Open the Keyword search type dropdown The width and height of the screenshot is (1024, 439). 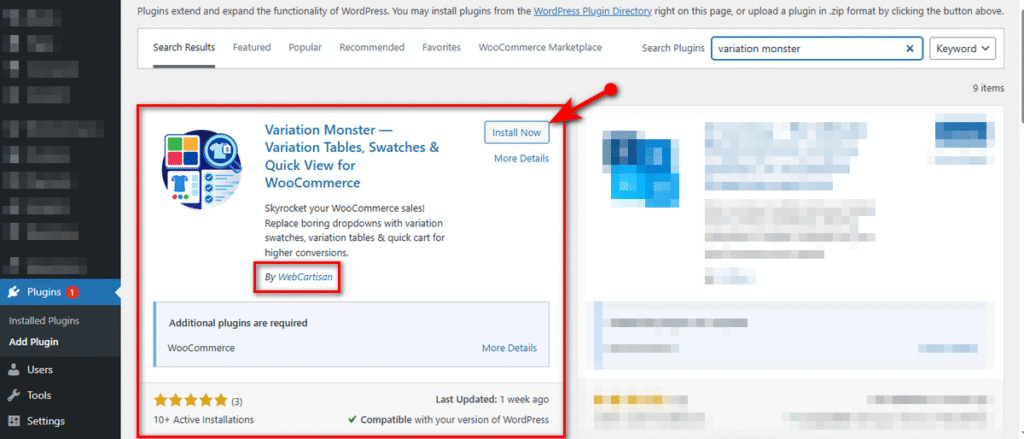click(962, 48)
